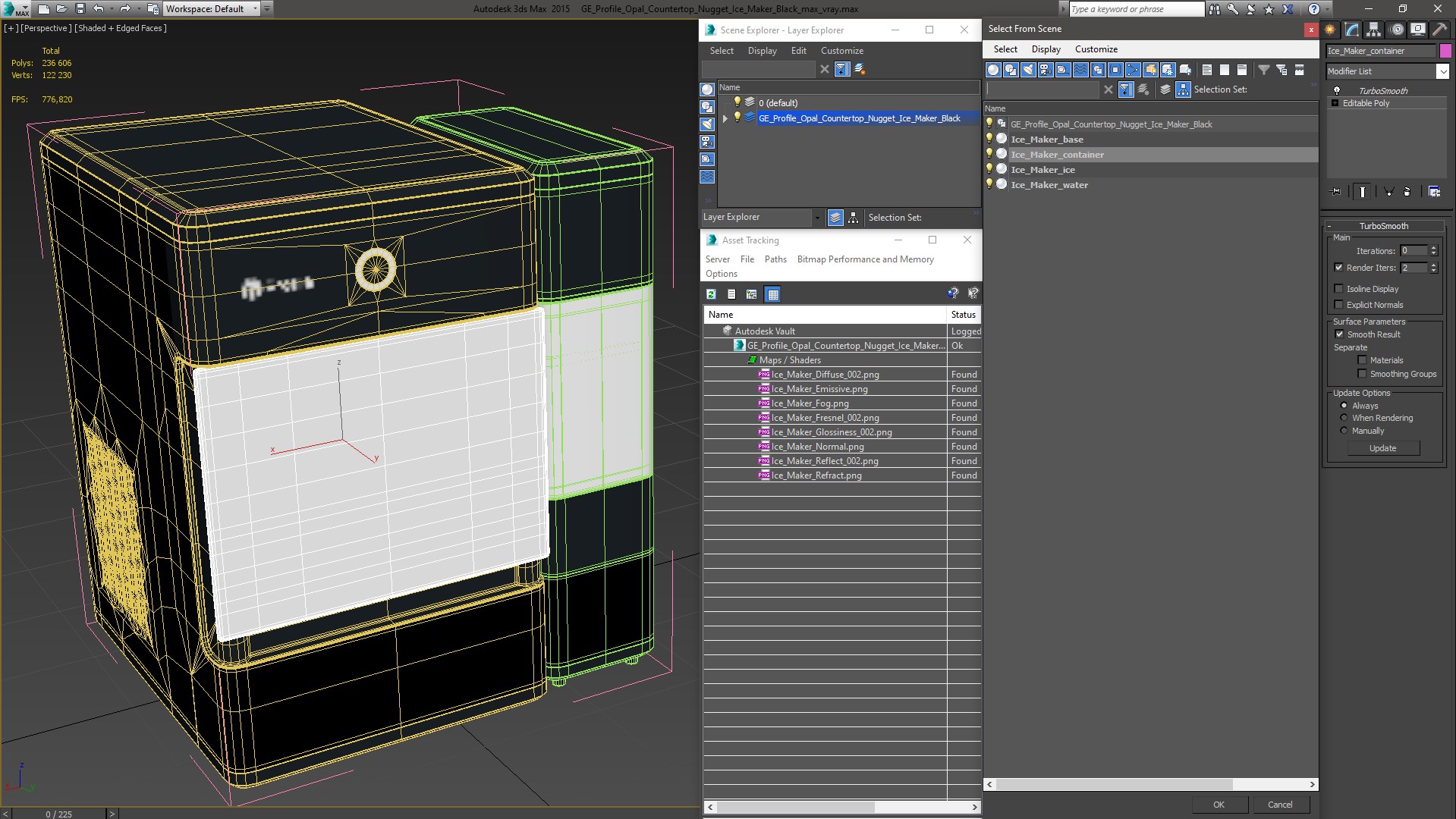1456x819 pixels.
Task: Click Add to New Layer icon in Layer Explorer
Action: tap(860, 69)
